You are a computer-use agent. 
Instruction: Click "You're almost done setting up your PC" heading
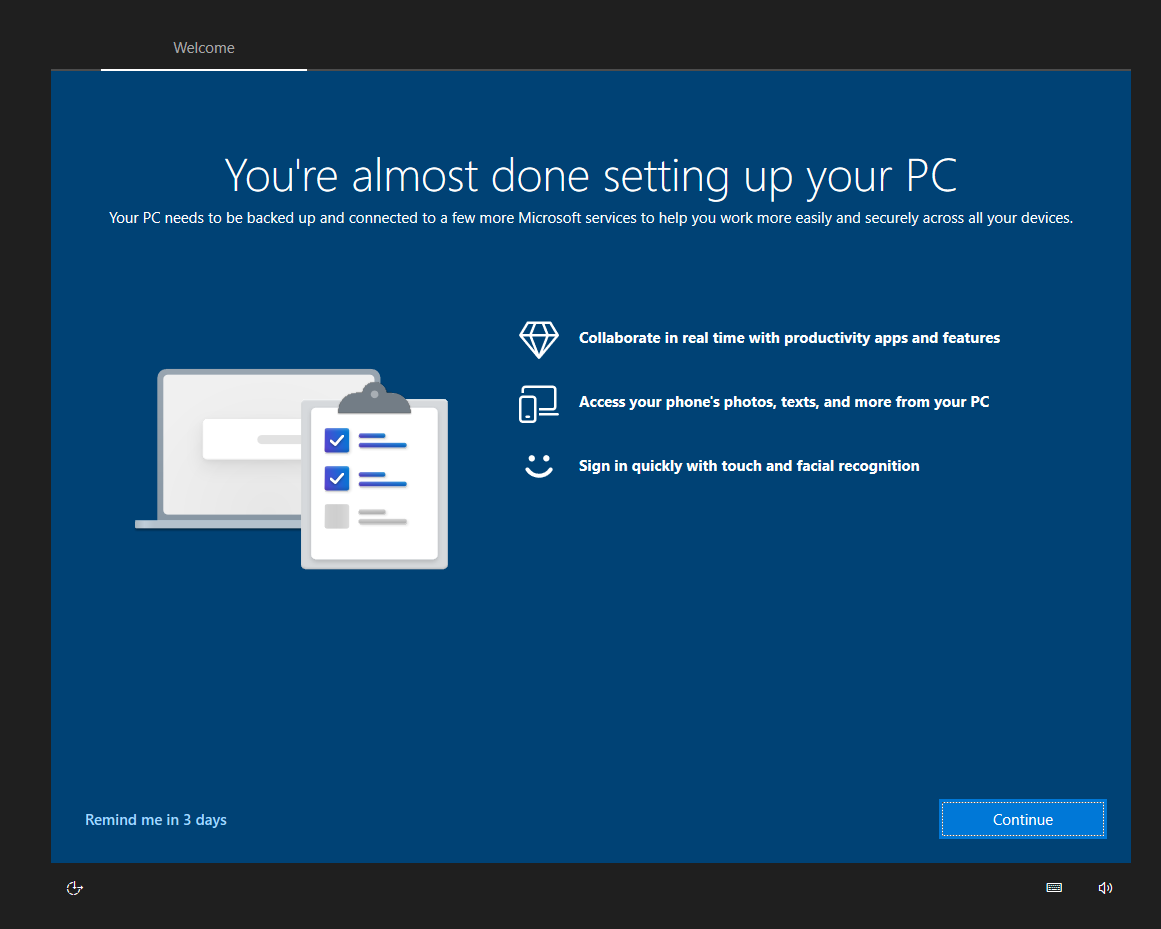click(591, 175)
